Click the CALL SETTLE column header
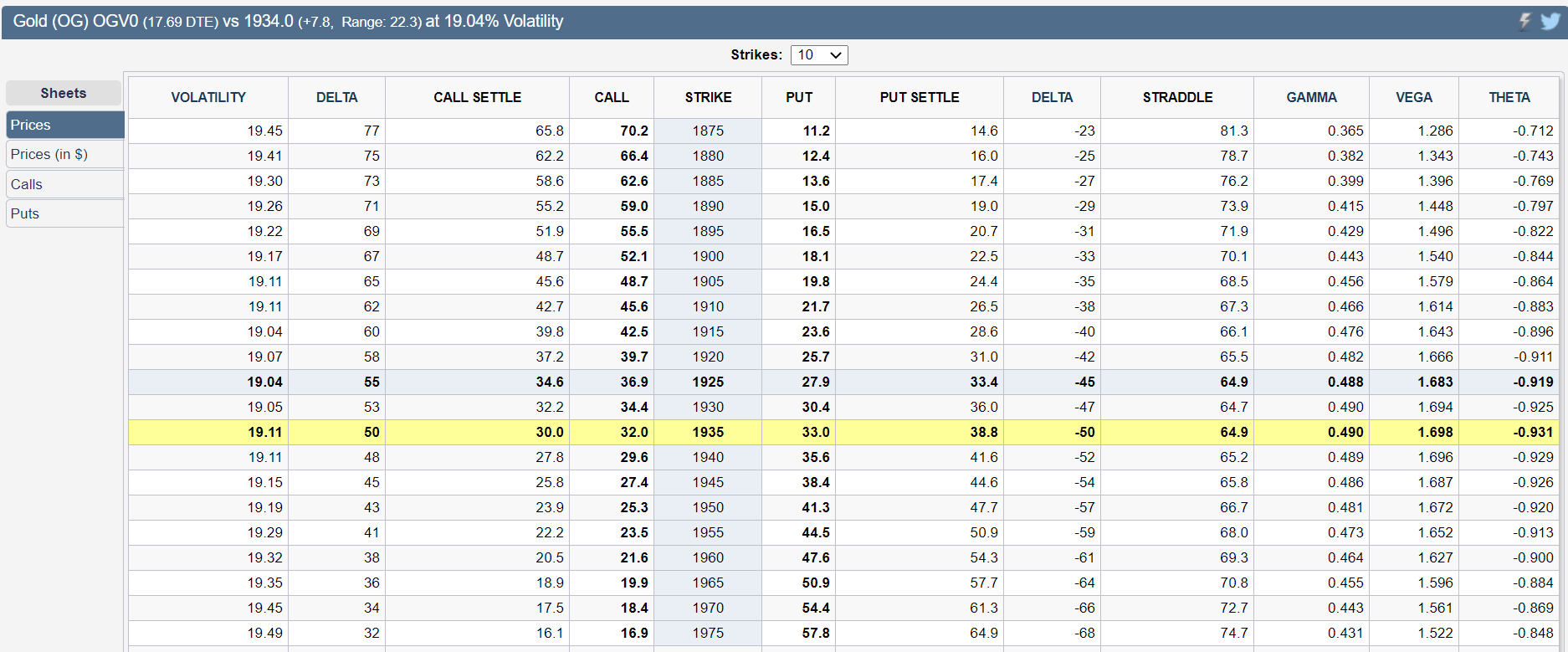The height and width of the screenshot is (652, 1568). coord(477,97)
